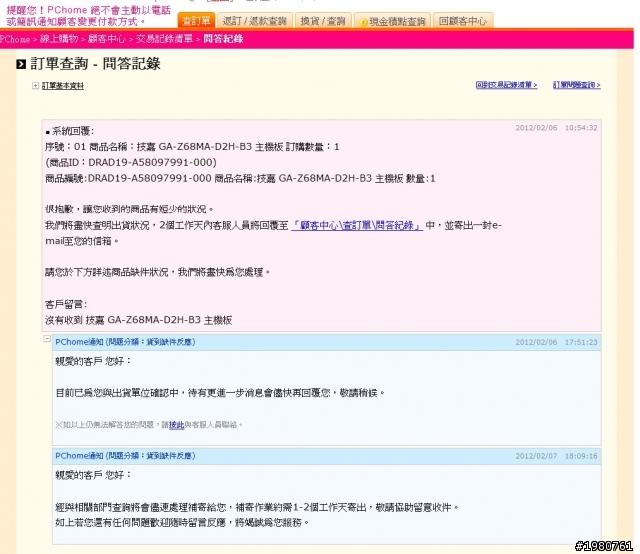Open the 訂單問題查詢 link
Screen dimensions: 640x554
point(577,85)
